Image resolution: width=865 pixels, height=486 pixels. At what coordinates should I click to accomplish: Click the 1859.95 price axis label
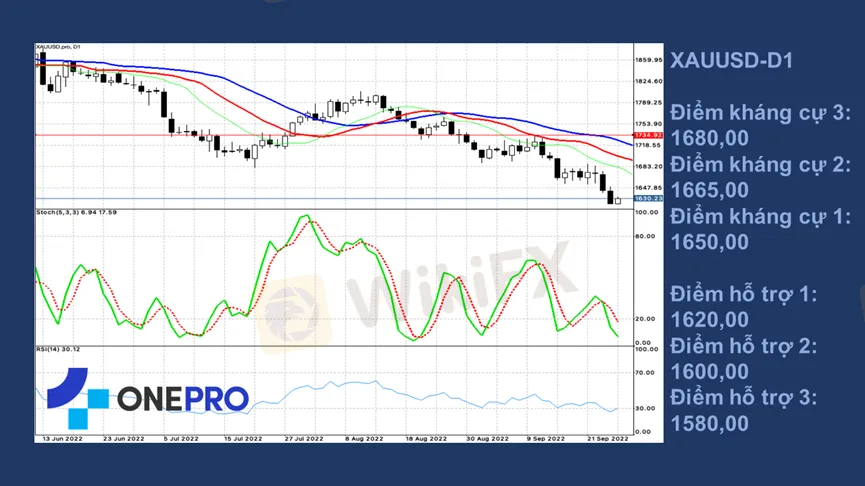coord(648,60)
